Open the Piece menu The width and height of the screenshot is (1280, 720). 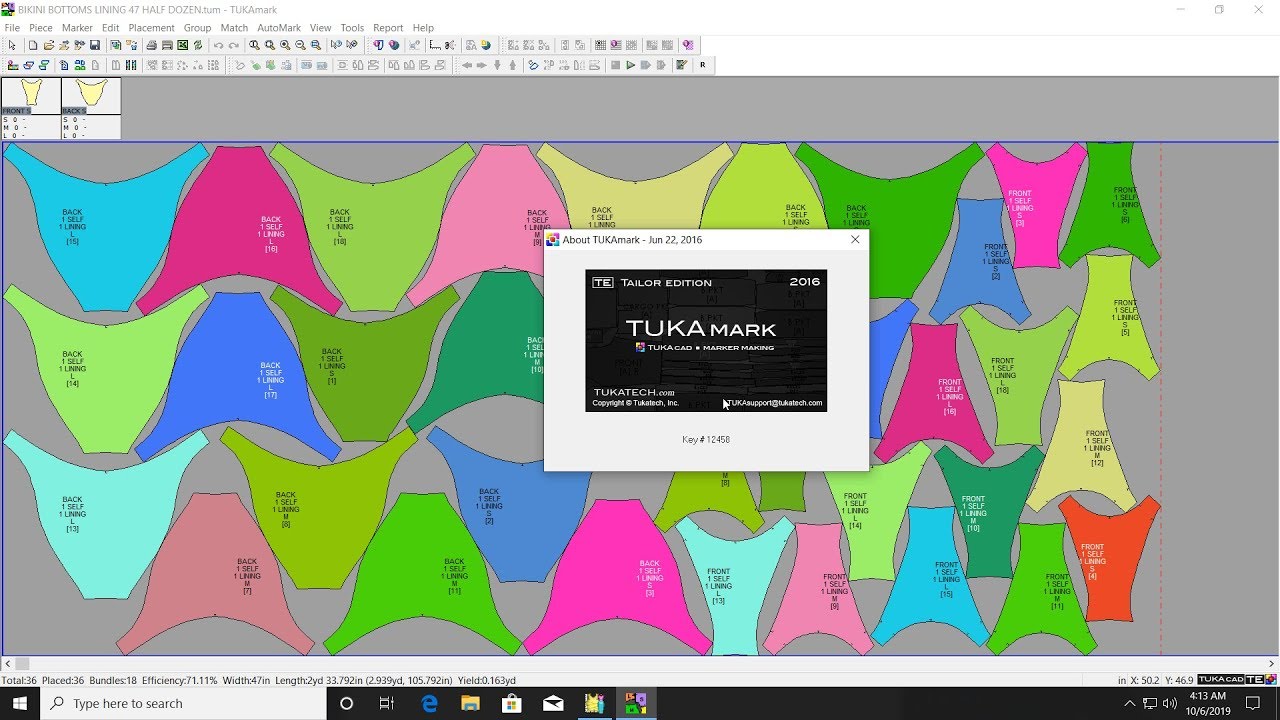(41, 28)
